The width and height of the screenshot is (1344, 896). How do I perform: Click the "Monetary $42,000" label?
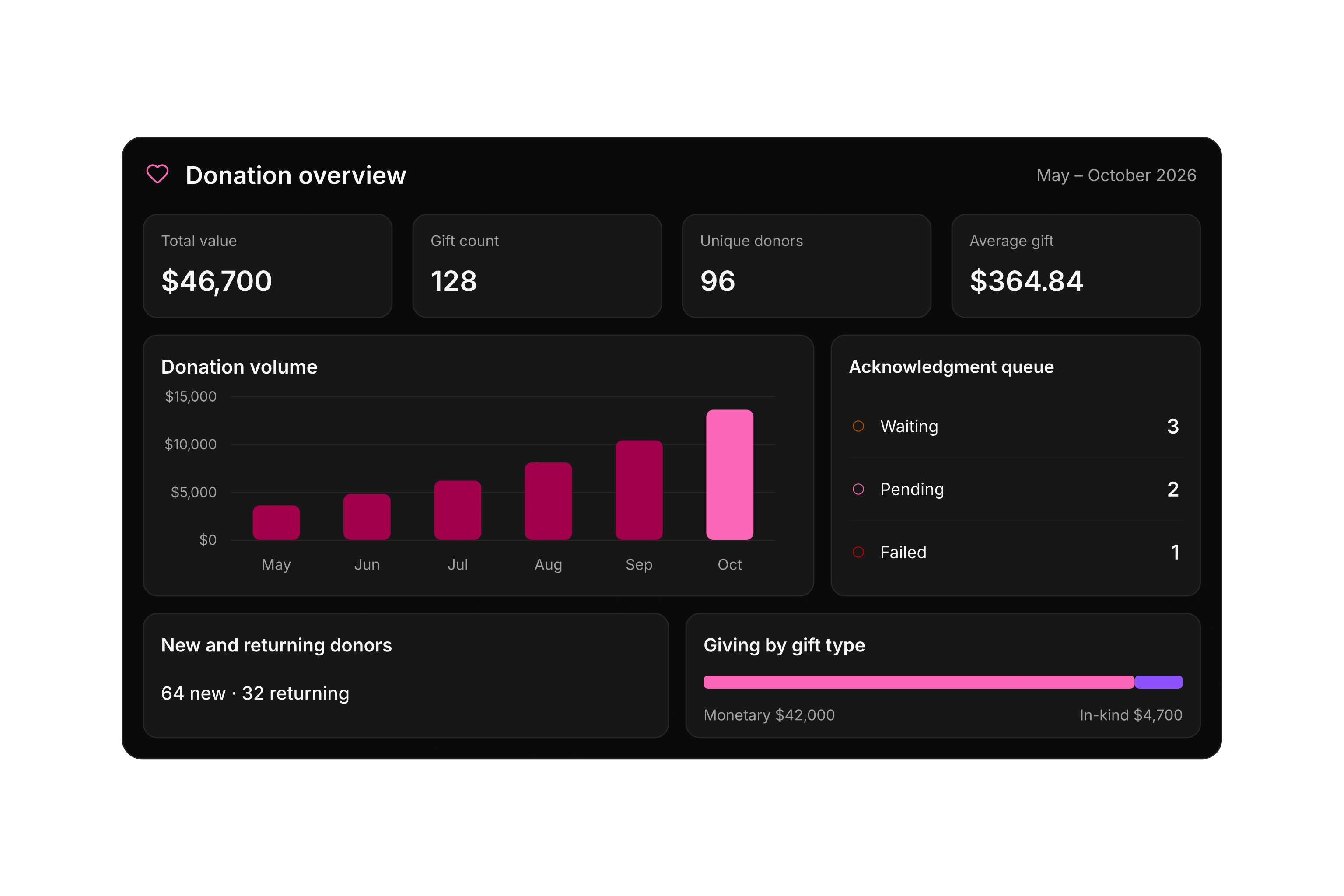coord(769,715)
